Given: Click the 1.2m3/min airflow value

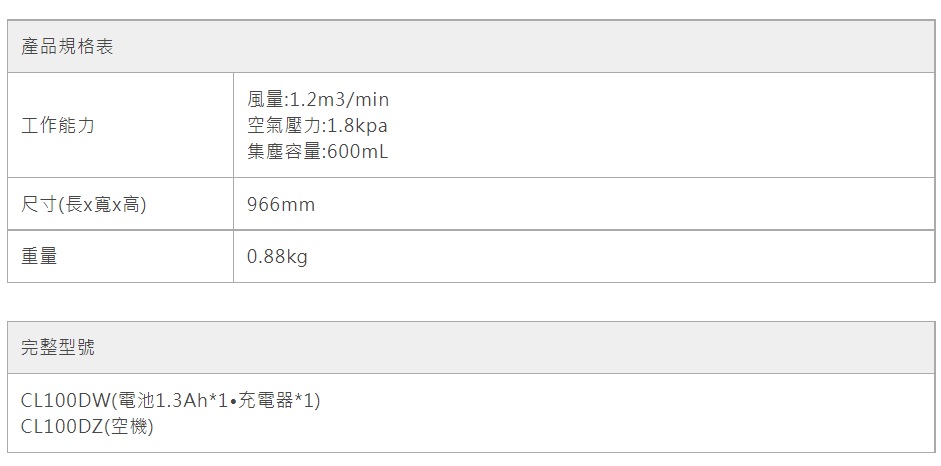Looking at the screenshot, I should click(x=339, y=100).
